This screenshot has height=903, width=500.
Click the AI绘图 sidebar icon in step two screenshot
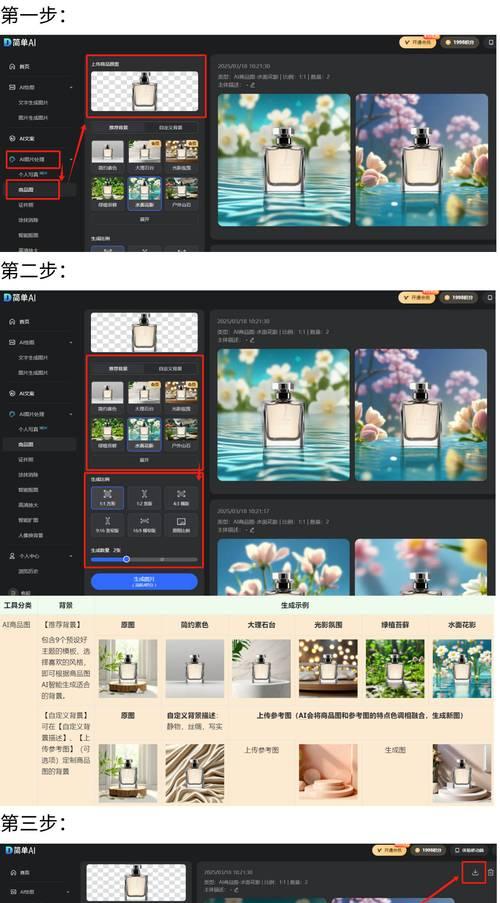pyautogui.click(x=12, y=343)
